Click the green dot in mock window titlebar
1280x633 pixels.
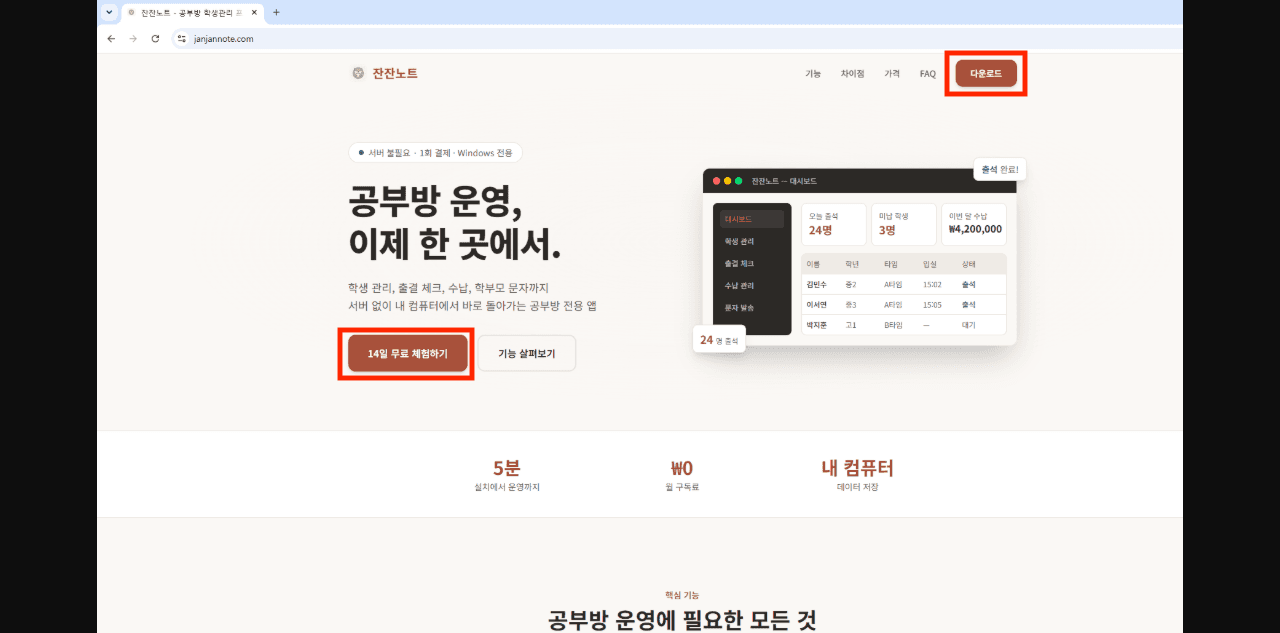[x=739, y=181]
